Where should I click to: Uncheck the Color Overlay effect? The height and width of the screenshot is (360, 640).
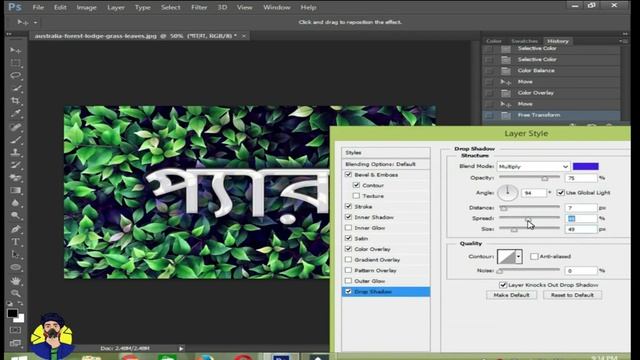(348, 249)
